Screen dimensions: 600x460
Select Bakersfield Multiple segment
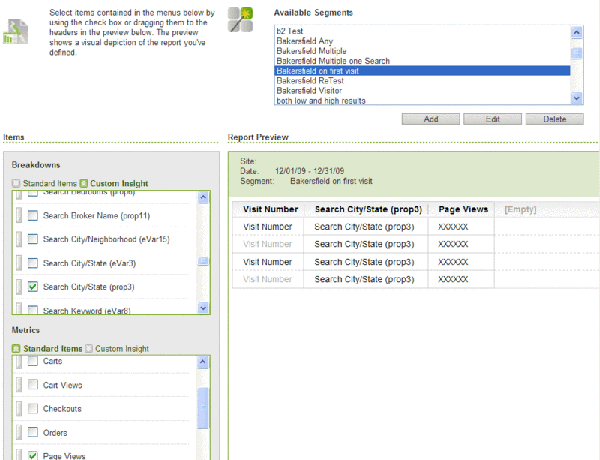(x=422, y=51)
